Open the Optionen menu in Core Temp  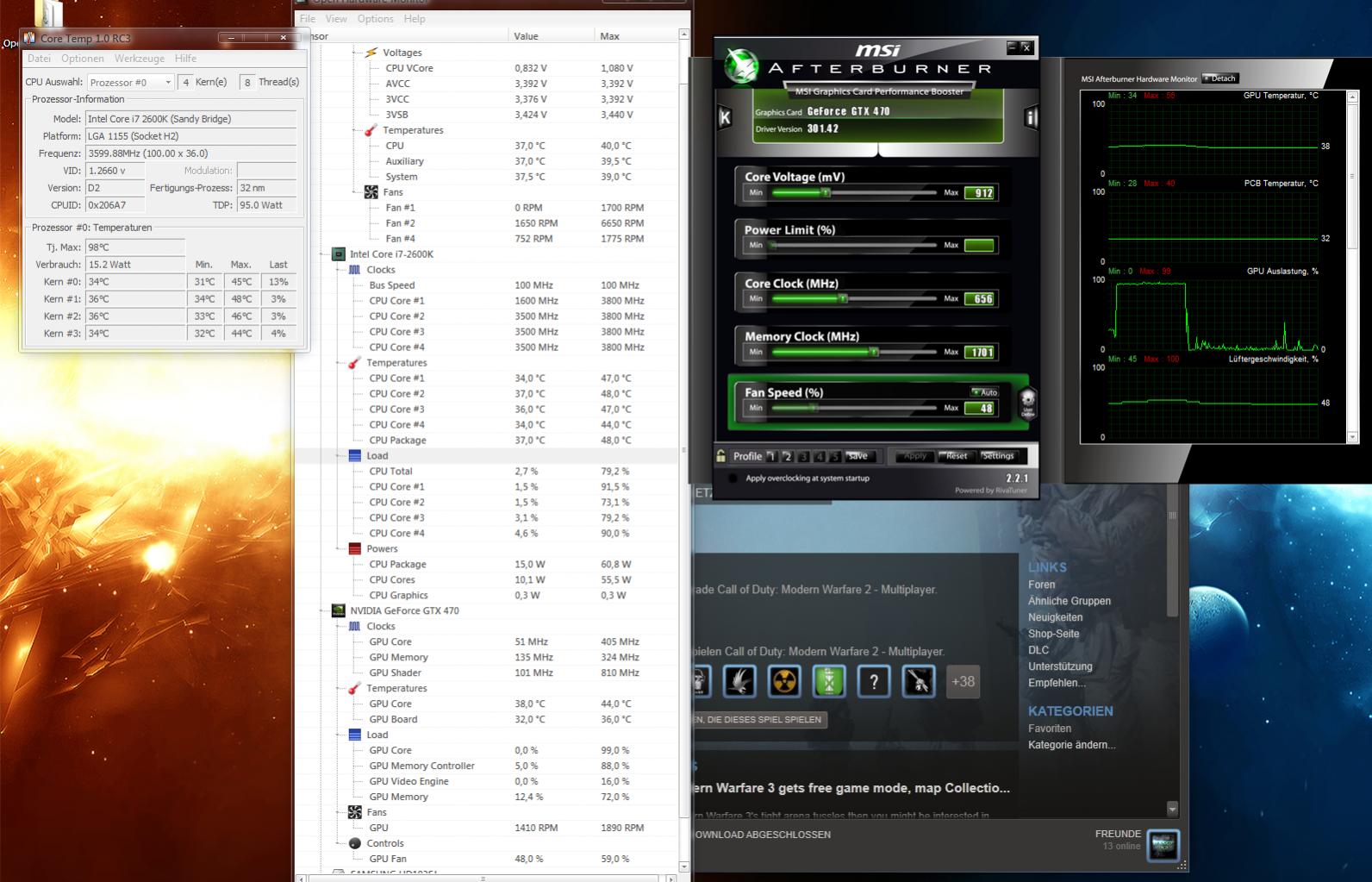82,59
